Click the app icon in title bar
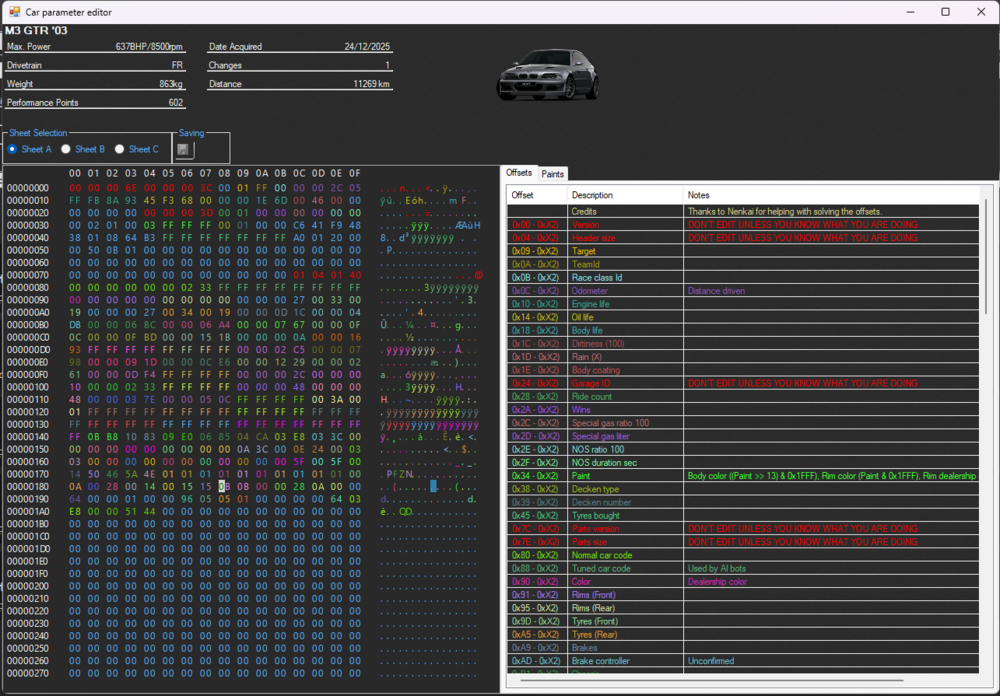 pos(14,12)
